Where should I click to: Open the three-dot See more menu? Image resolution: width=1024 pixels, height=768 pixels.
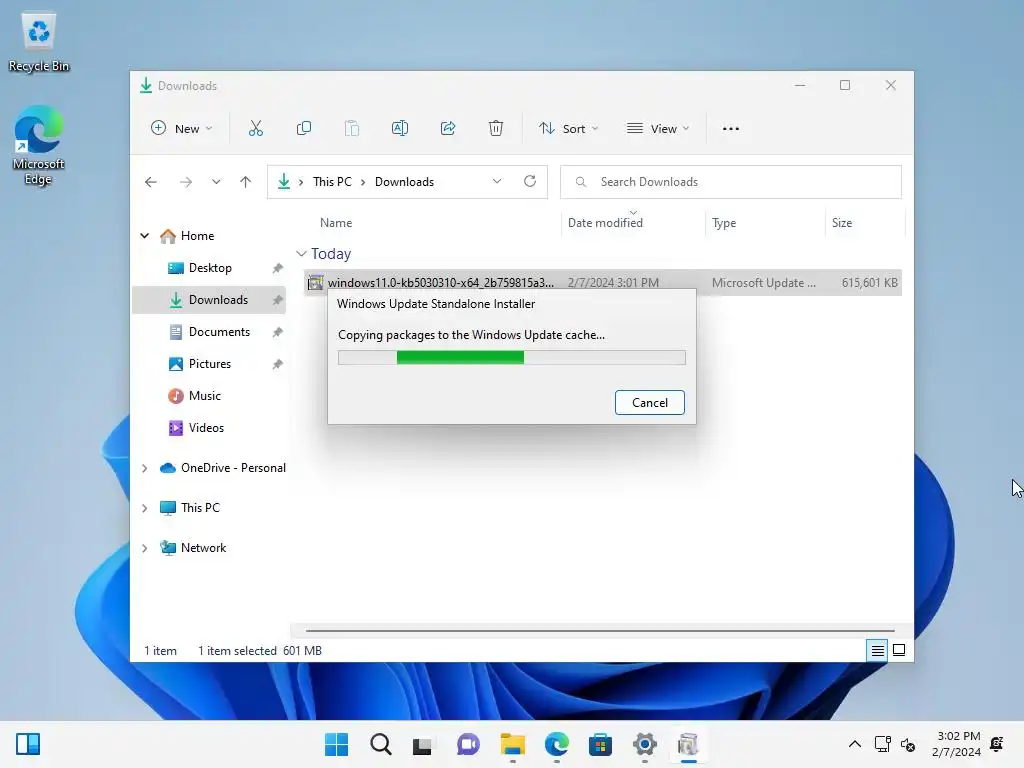pos(731,129)
